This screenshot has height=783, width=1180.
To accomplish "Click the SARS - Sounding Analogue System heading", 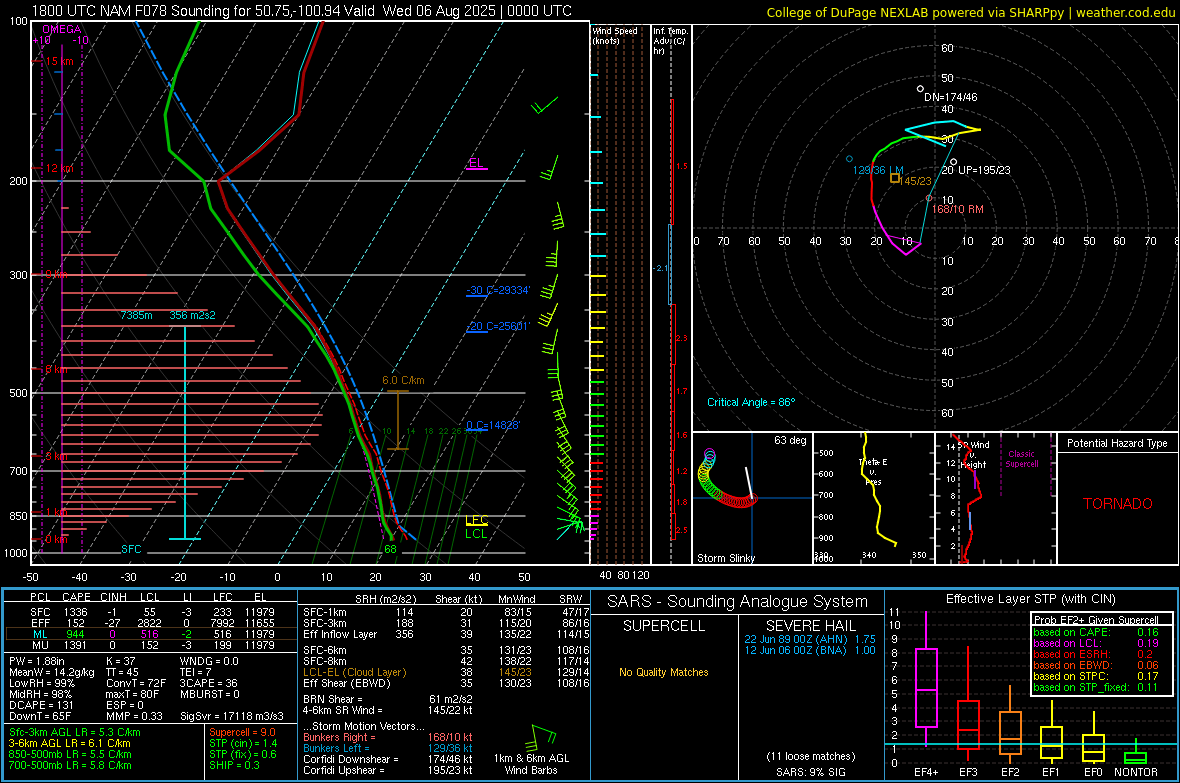I will pyautogui.click(x=738, y=602).
